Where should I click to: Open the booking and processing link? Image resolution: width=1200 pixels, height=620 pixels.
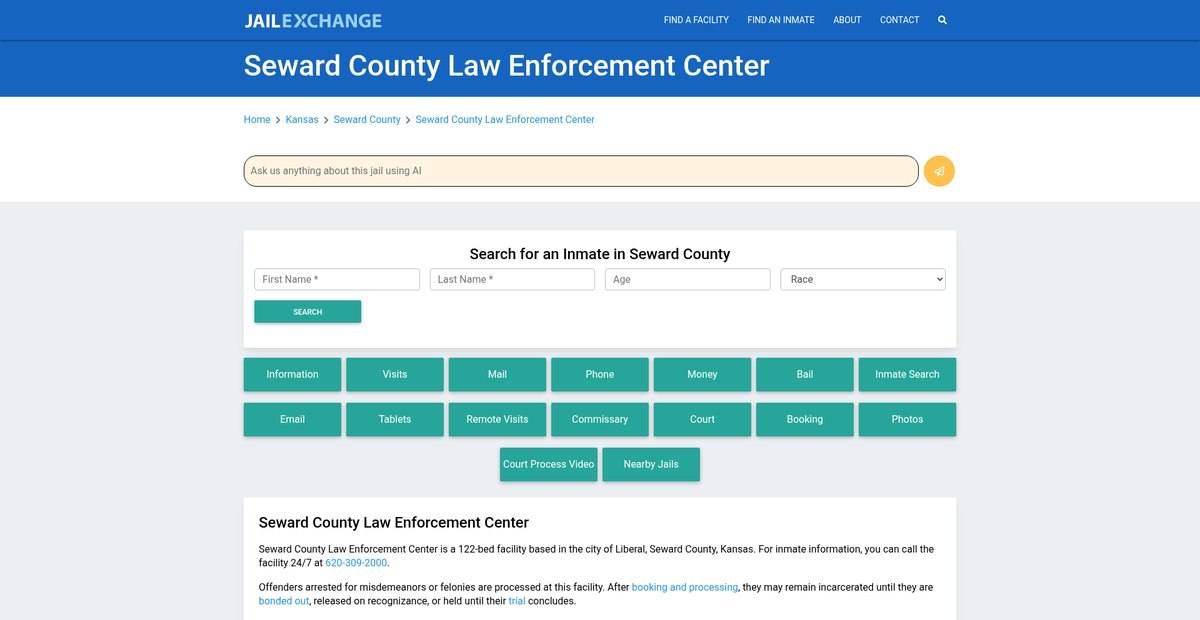(x=685, y=587)
